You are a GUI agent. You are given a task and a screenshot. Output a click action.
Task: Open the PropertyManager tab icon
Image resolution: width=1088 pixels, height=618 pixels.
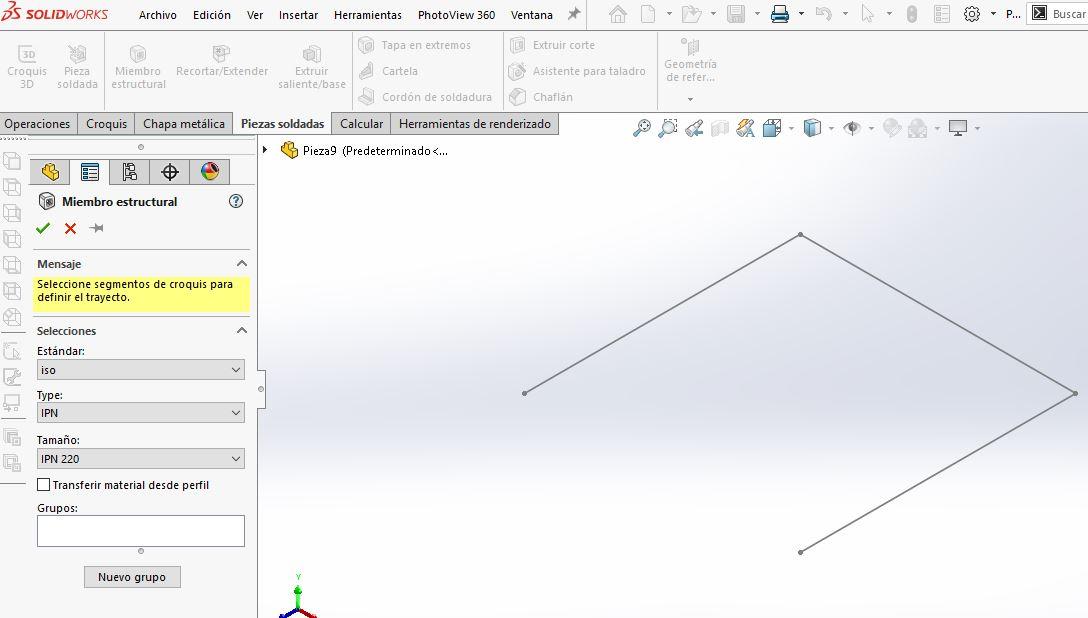(x=90, y=172)
